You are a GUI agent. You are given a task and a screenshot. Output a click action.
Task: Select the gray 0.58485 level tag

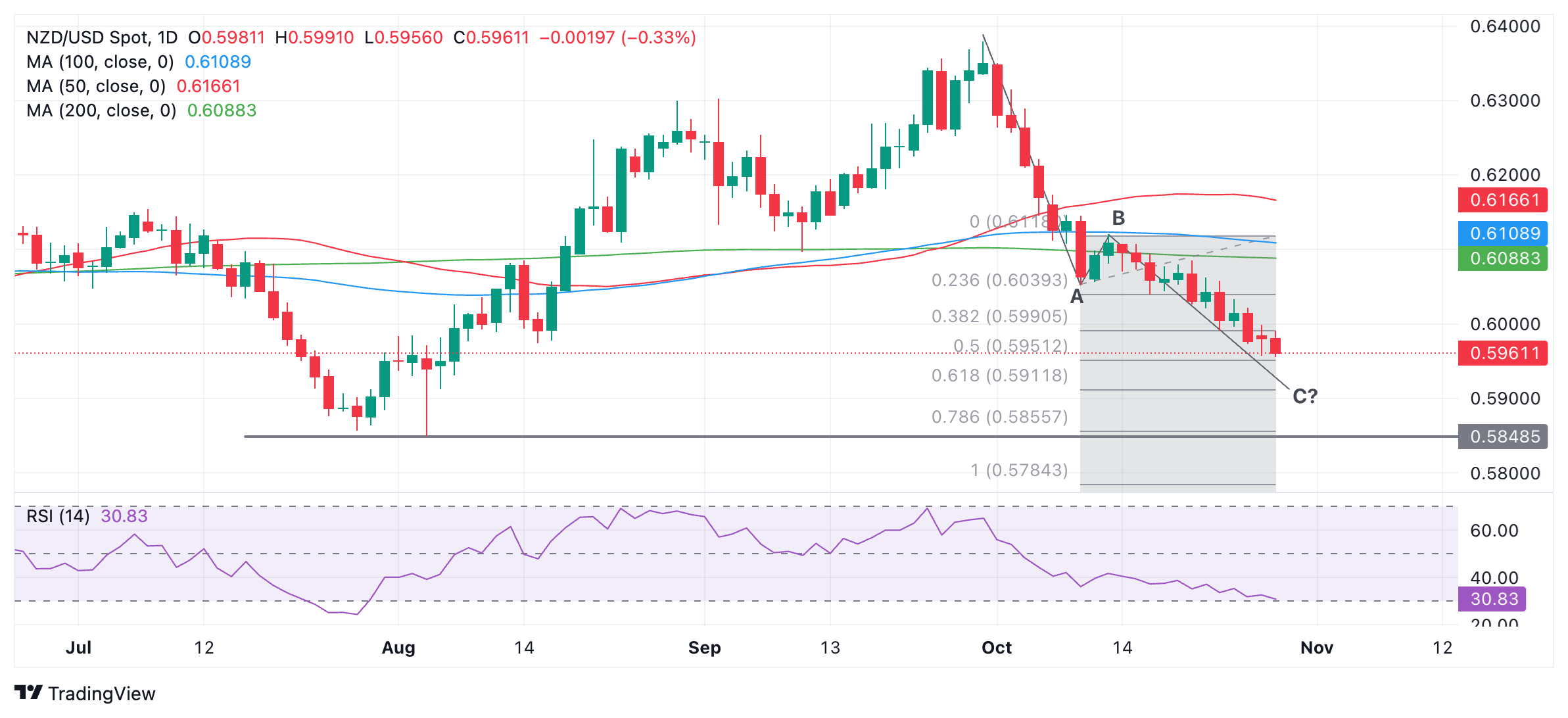pos(1504,437)
